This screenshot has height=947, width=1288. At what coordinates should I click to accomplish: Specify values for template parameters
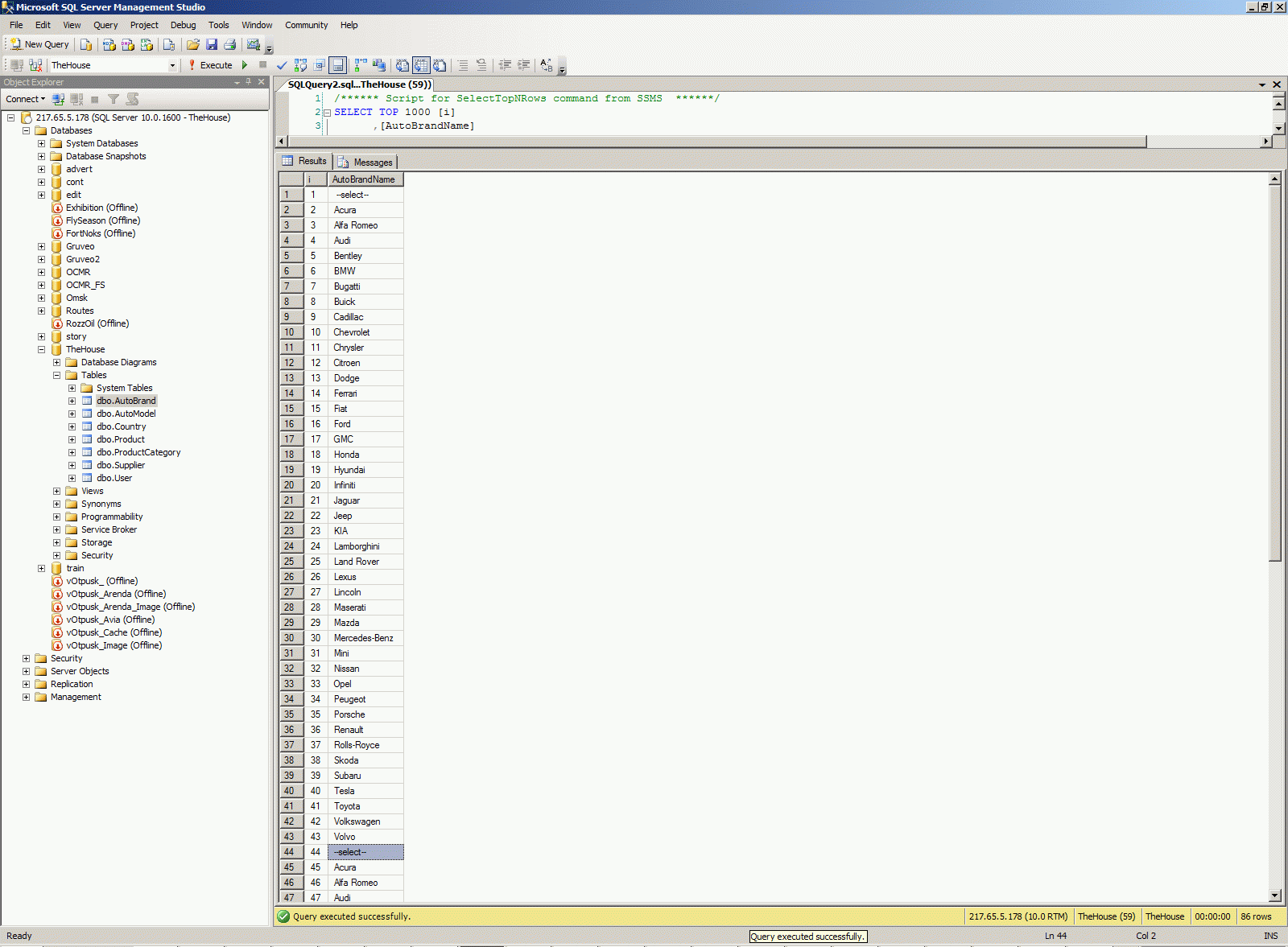(x=547, y=65)
